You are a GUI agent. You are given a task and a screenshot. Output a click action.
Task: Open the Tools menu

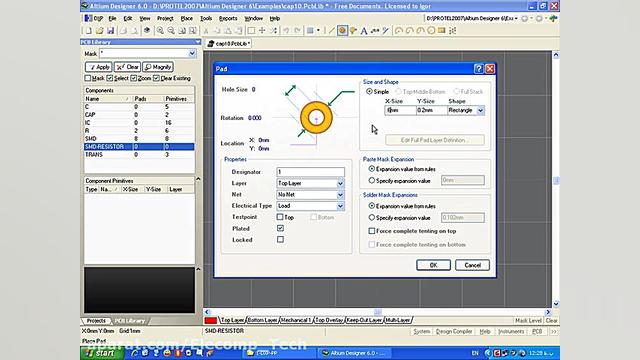(206, 18)
